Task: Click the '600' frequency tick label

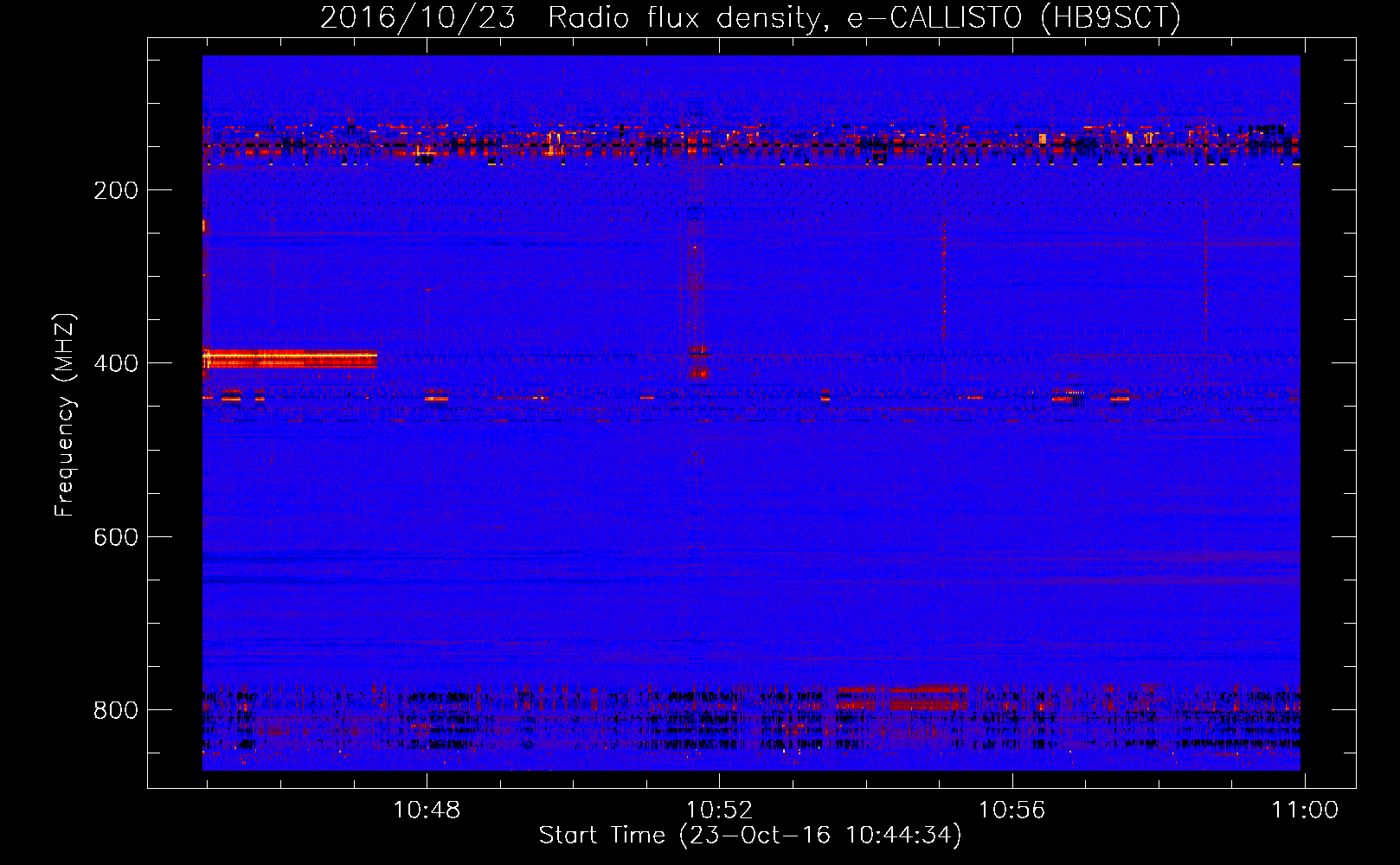Action: tap(116, 537)
